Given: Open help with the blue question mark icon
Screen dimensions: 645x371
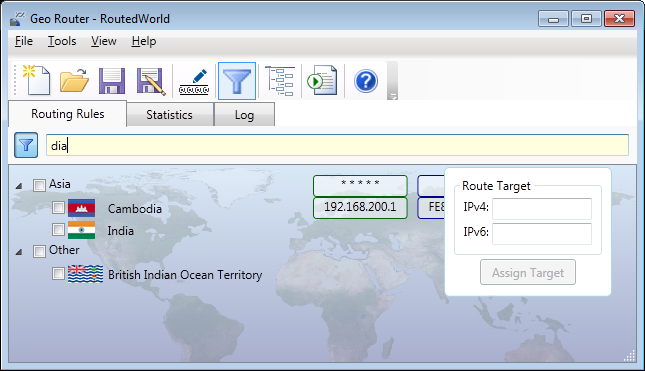Looking at the screenshot, I should tap(366, 81).
